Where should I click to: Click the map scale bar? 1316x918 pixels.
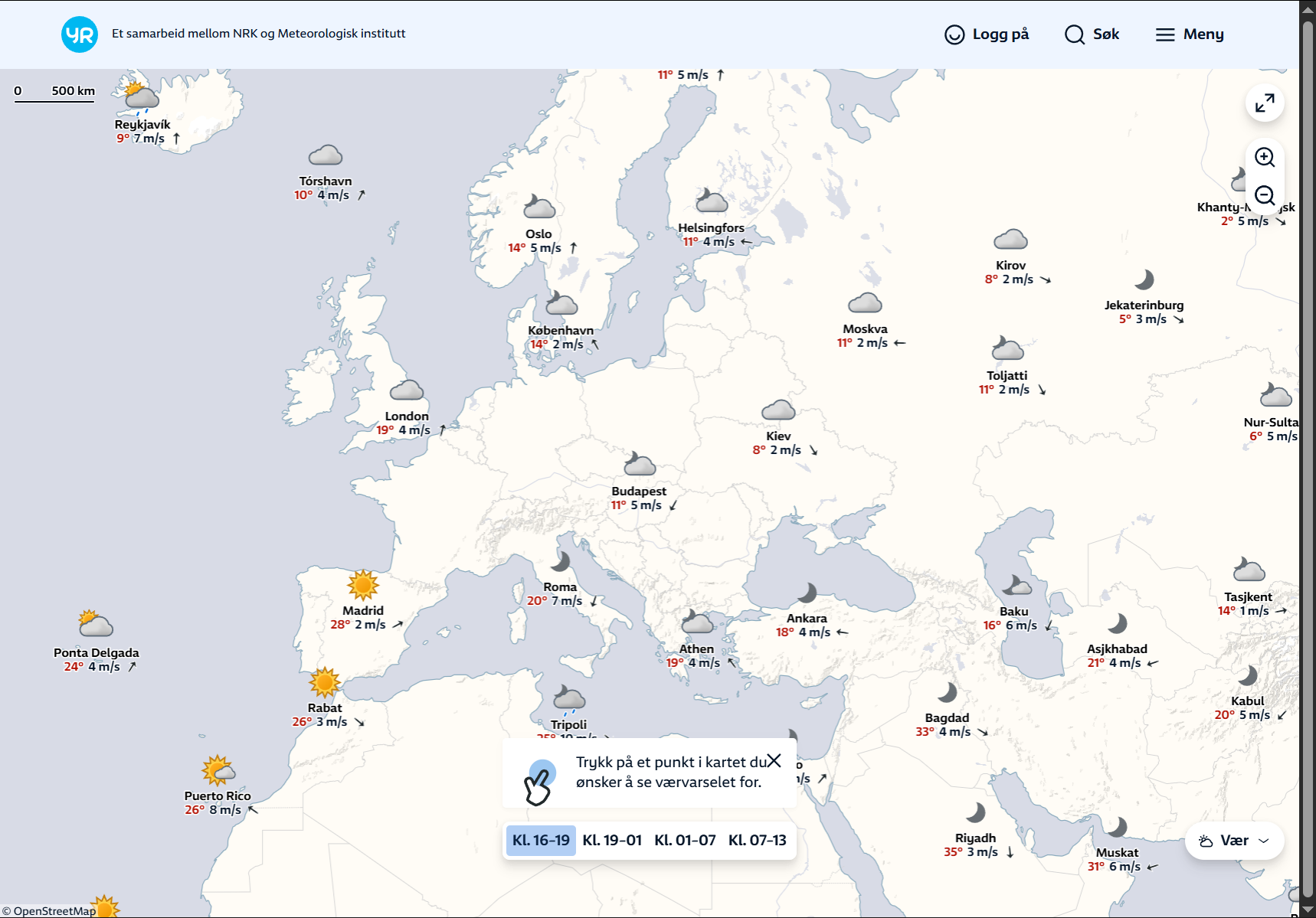(54, 93)
